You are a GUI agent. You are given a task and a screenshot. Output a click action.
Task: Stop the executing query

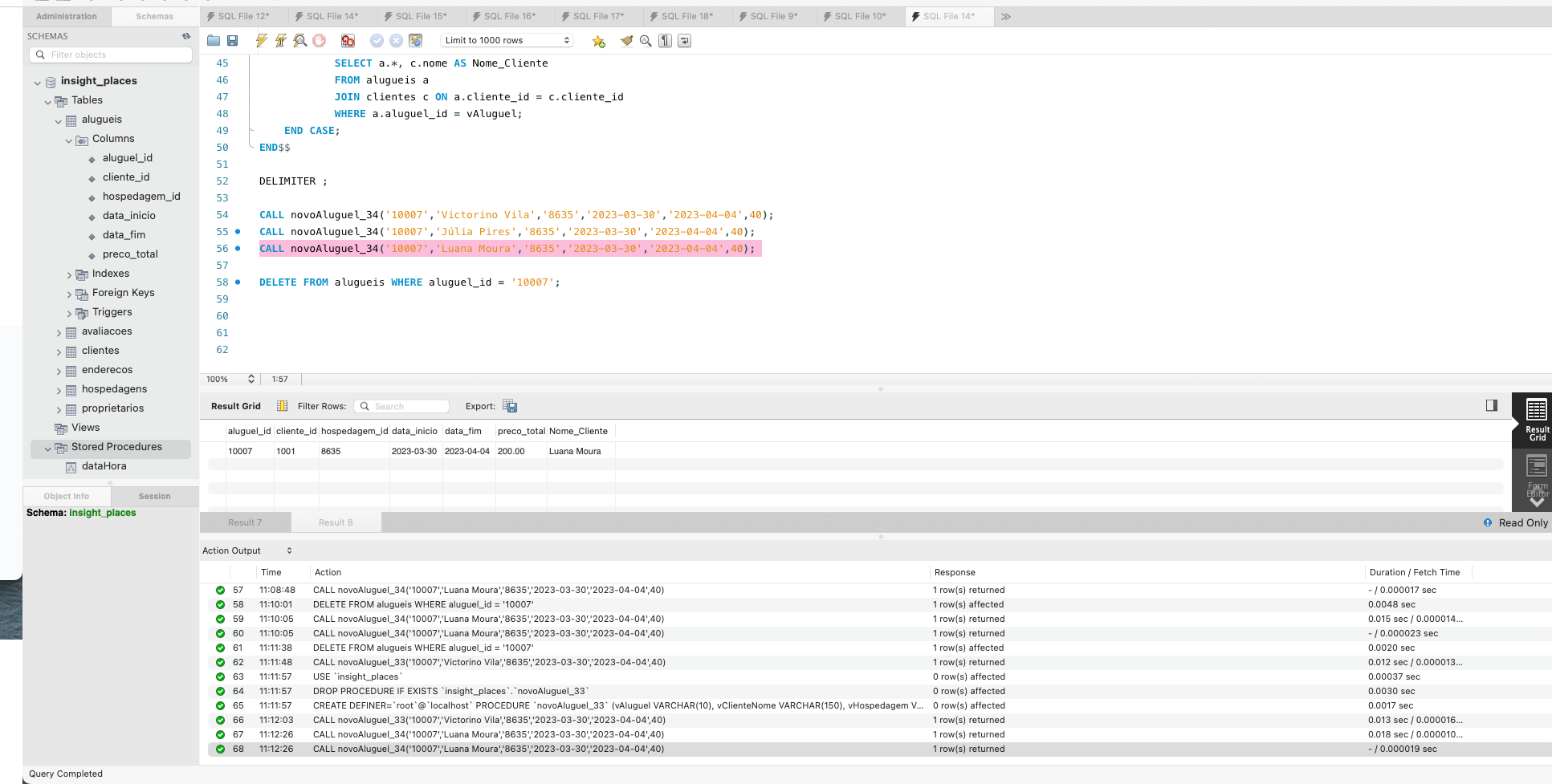coord(320,41)
